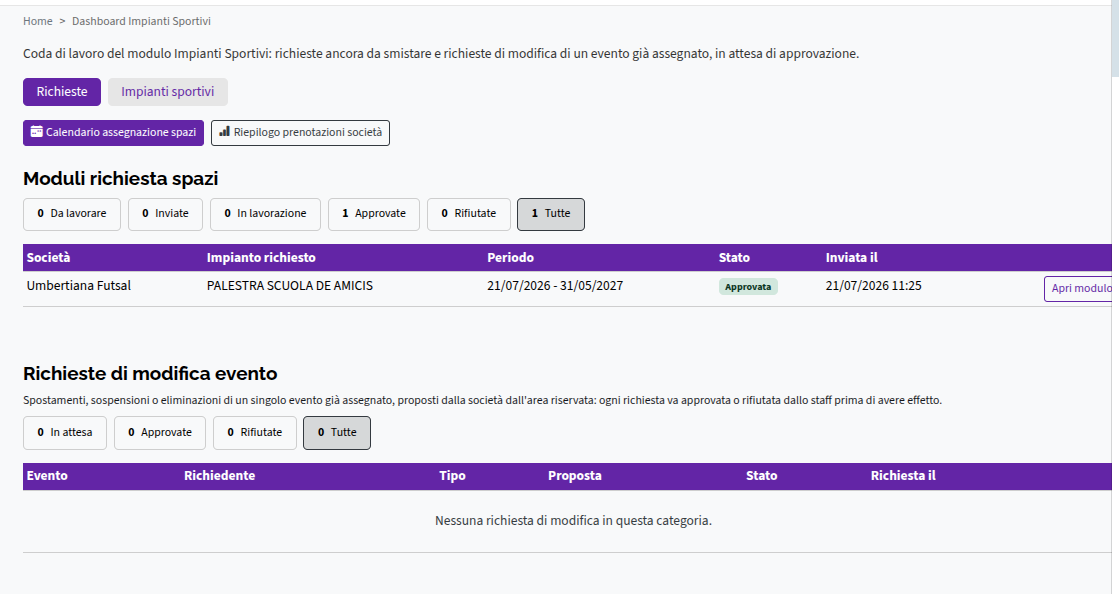Switch to the Impianti sportivi tab

[x=168, y=91]
